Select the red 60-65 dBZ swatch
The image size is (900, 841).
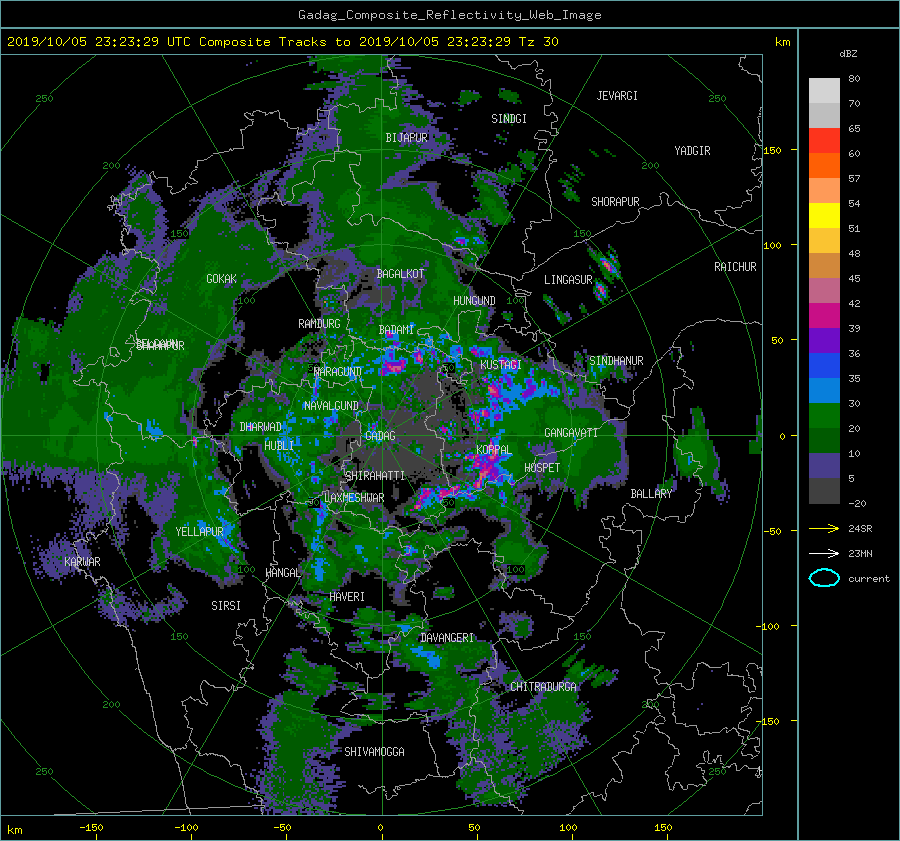point(824,141)
